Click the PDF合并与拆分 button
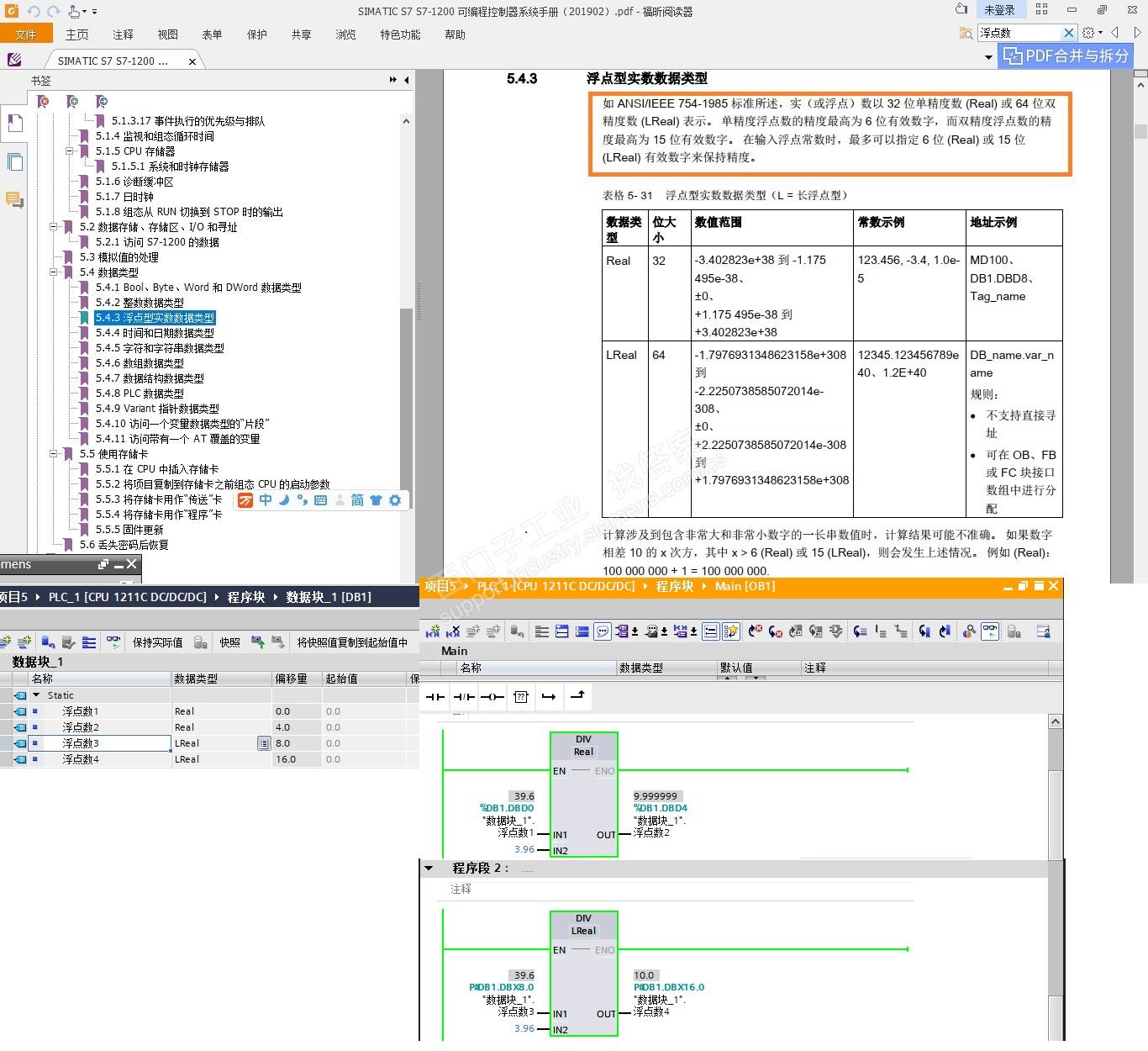The width and height of the screenshot is (1148, 1051). point(1066,56)
